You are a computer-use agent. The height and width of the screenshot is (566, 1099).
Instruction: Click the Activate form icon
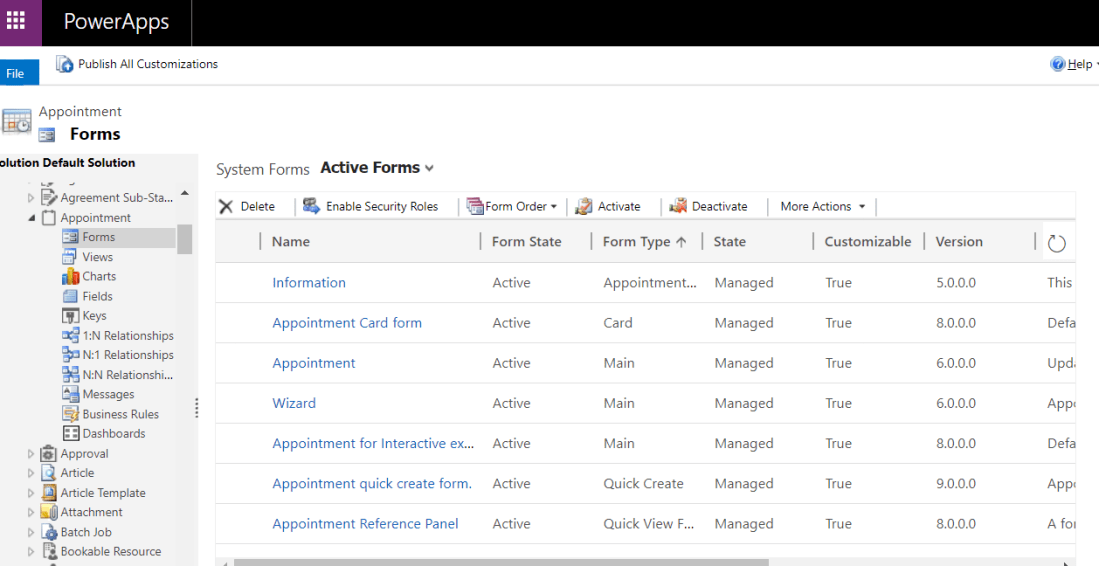pyautogui.click(x=583, y=207)
